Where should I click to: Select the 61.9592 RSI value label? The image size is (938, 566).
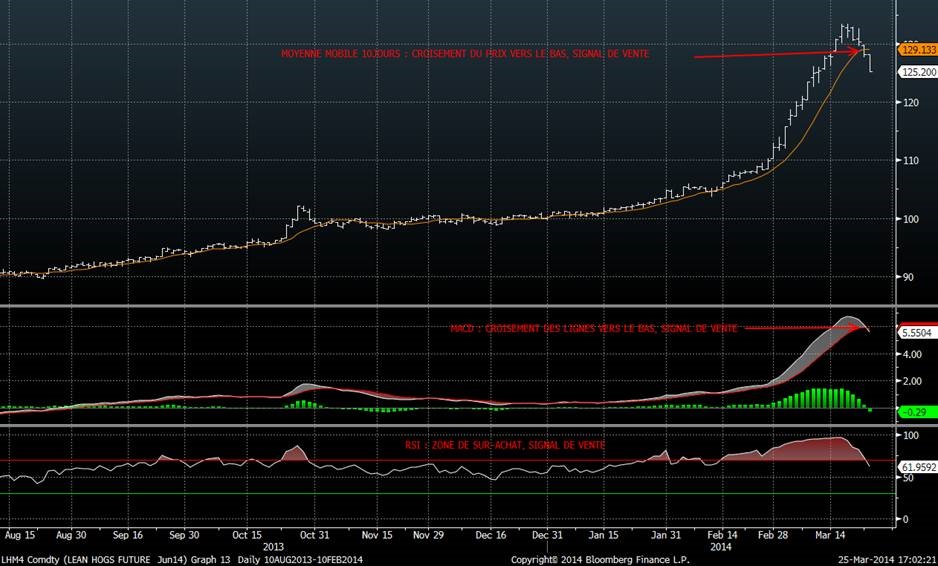(x=915, y=466)
